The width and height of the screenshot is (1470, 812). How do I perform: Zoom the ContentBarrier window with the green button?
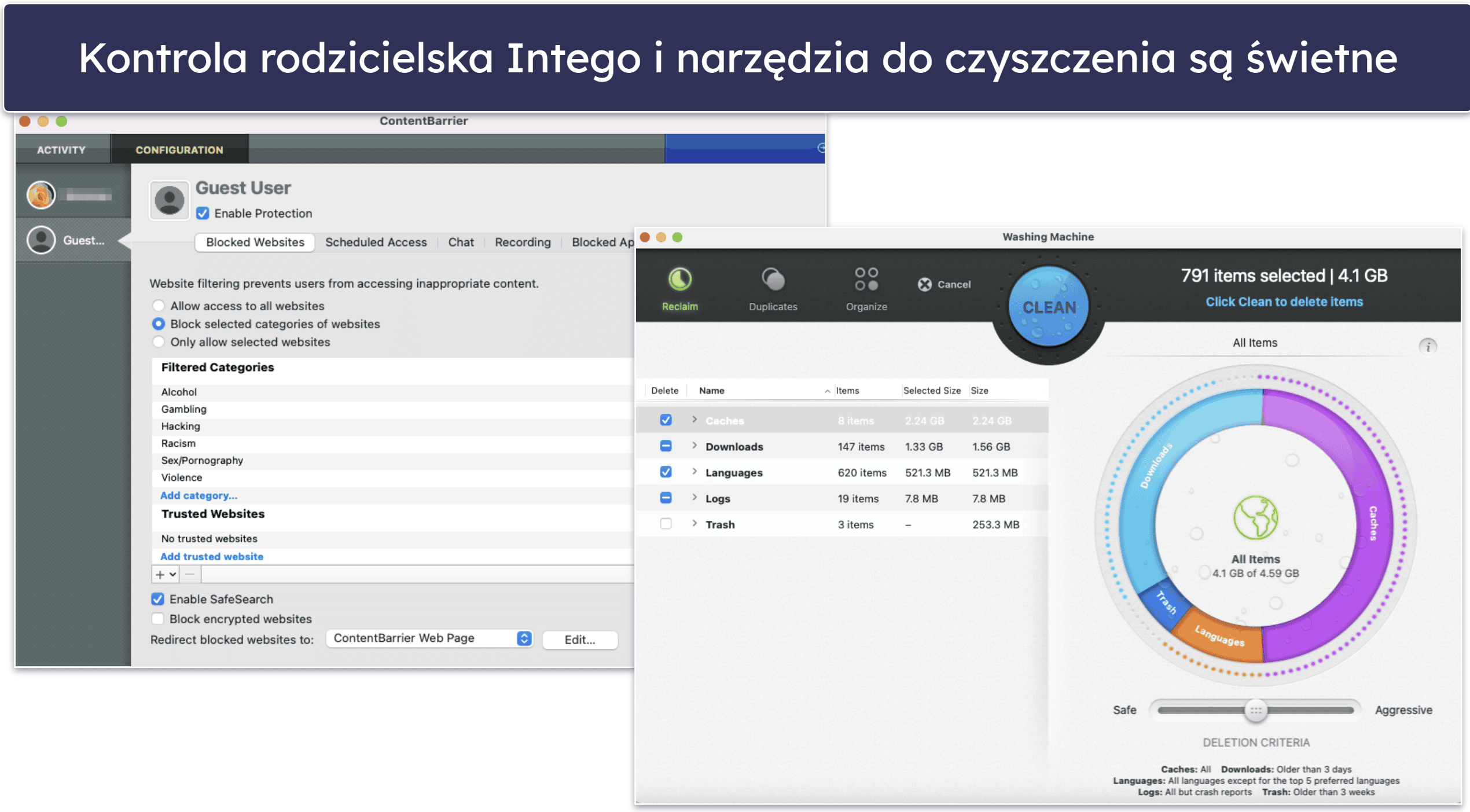coord(61,121)
